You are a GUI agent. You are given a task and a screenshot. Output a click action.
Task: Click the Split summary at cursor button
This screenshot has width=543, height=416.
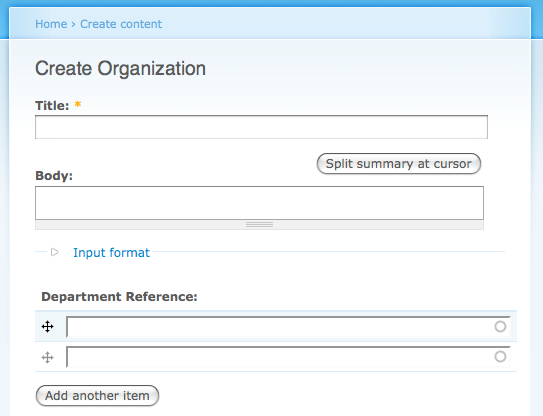pyautogui.click(x=399, y=163)
